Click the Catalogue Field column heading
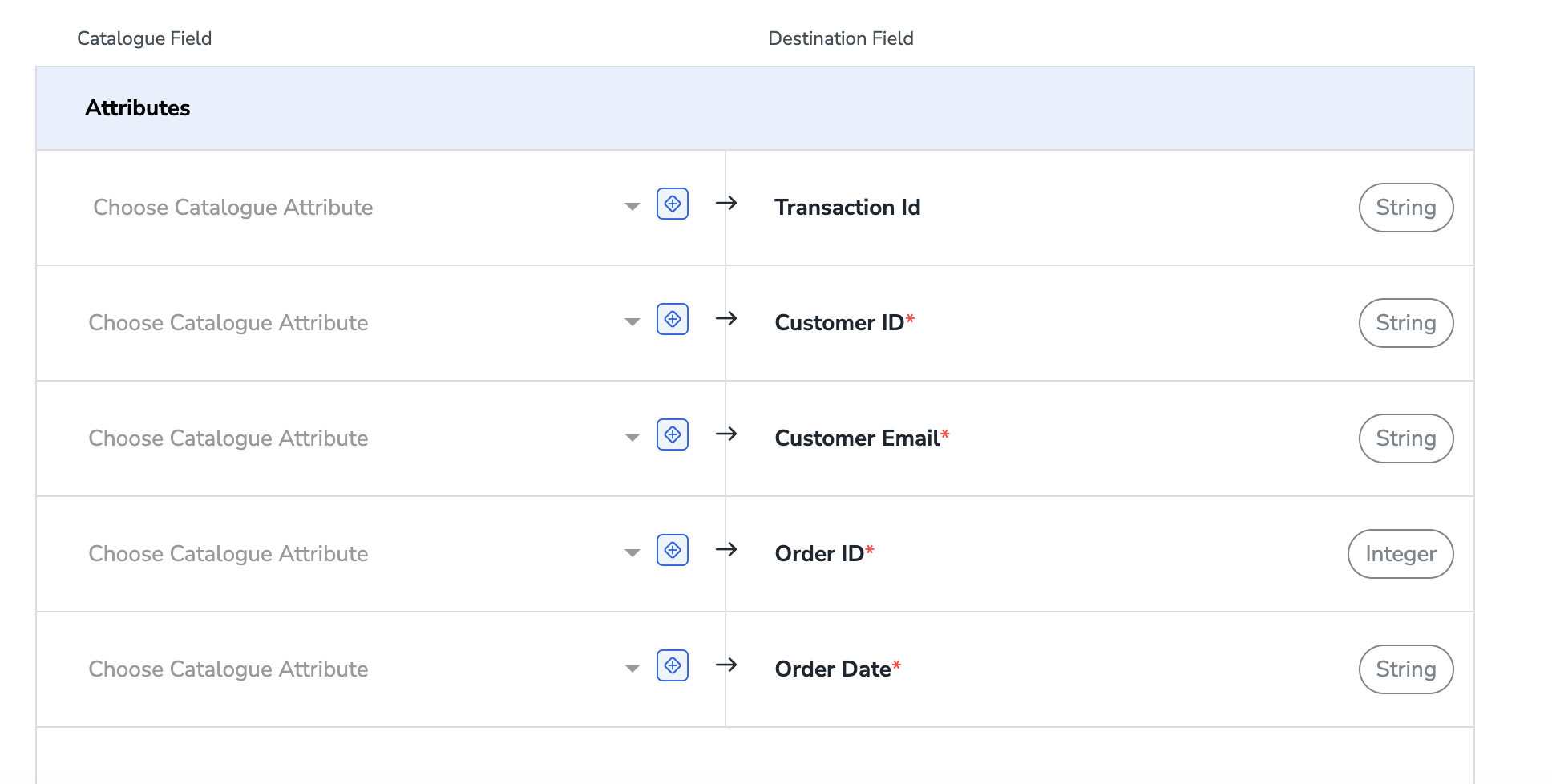 click(144, 38)
